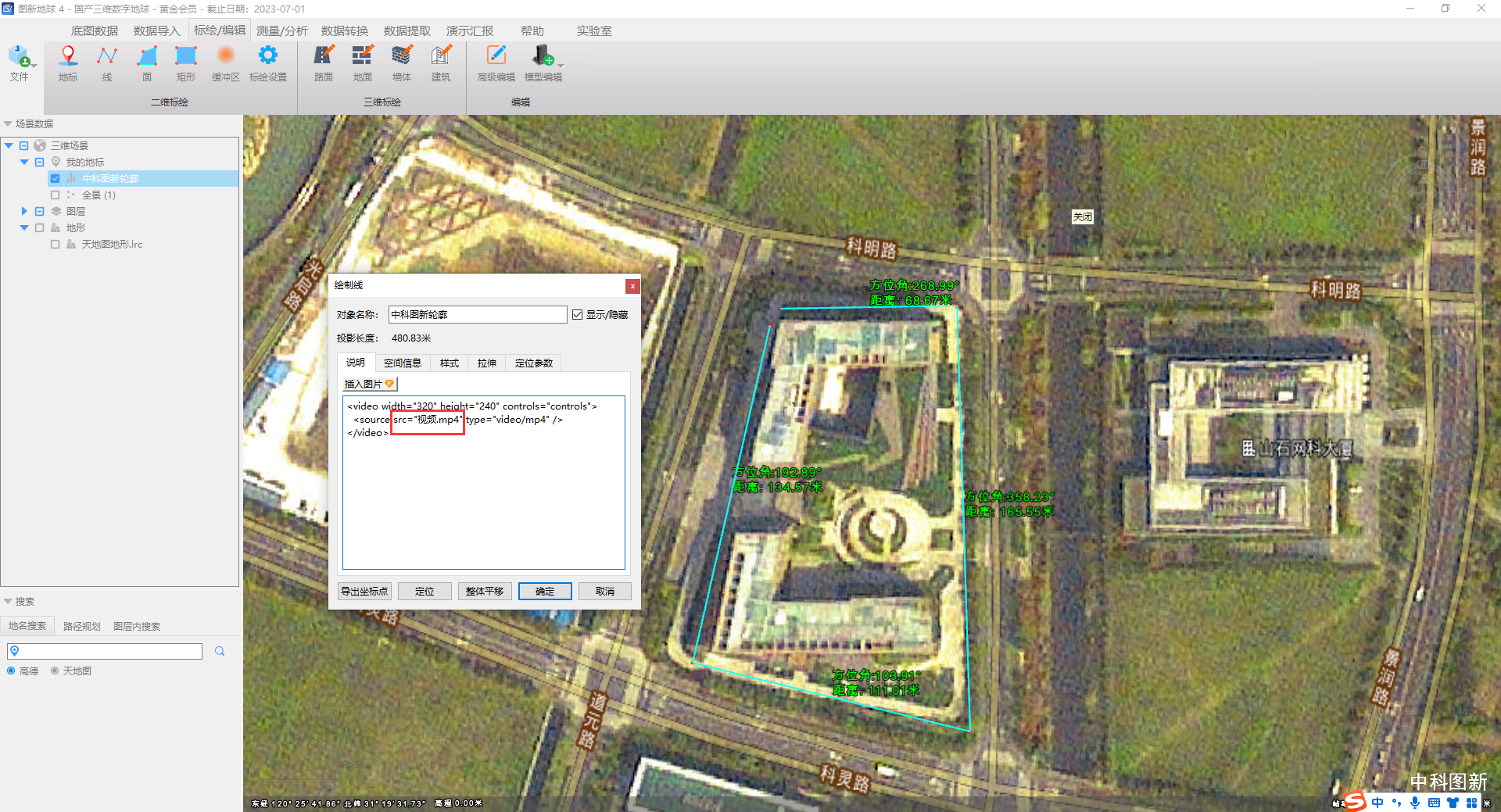Switch to 样式 tab in dialog
The height and width of the screenshot is (812, 1501).
click(450, 363)
